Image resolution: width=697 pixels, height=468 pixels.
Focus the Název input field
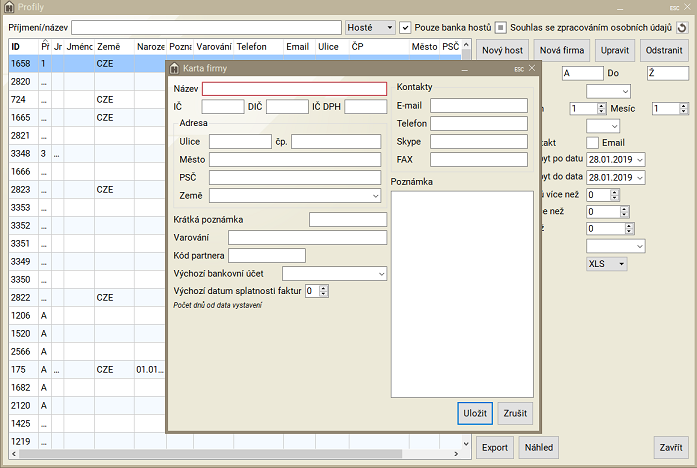pyautogui.click(x=293, y=88)
